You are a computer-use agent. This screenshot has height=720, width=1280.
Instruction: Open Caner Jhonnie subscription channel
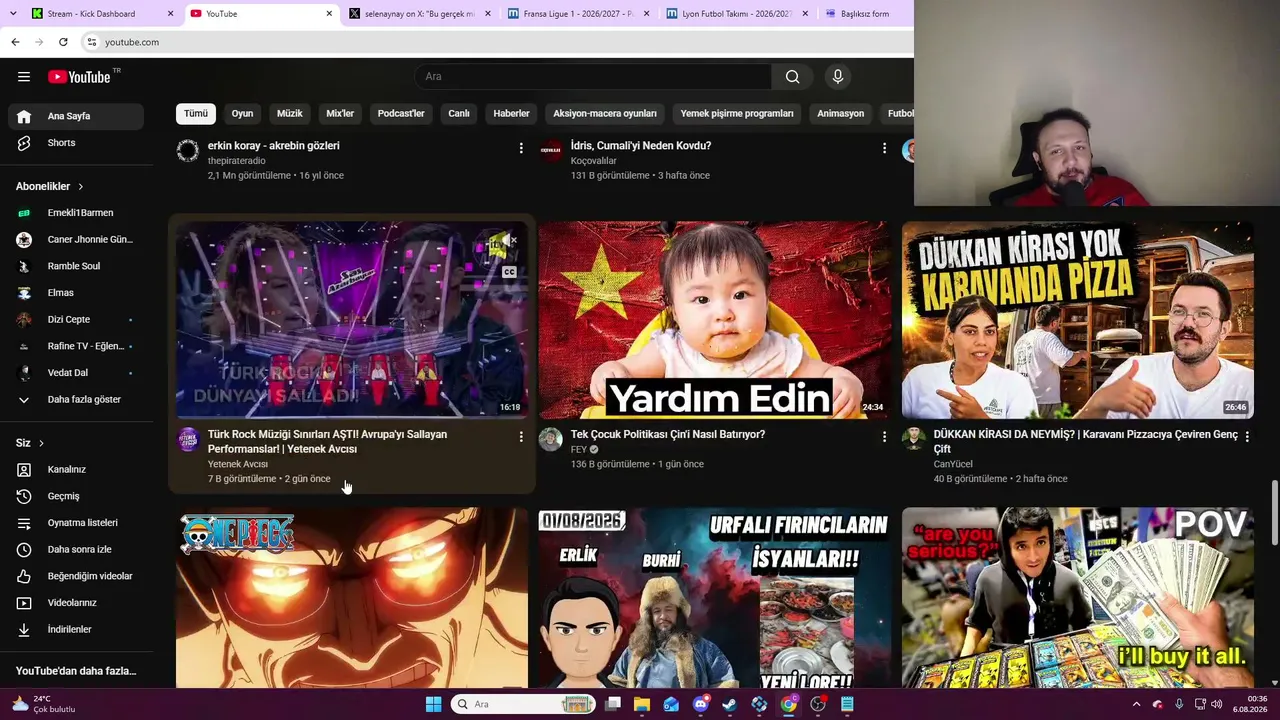(x=76, y=240)
